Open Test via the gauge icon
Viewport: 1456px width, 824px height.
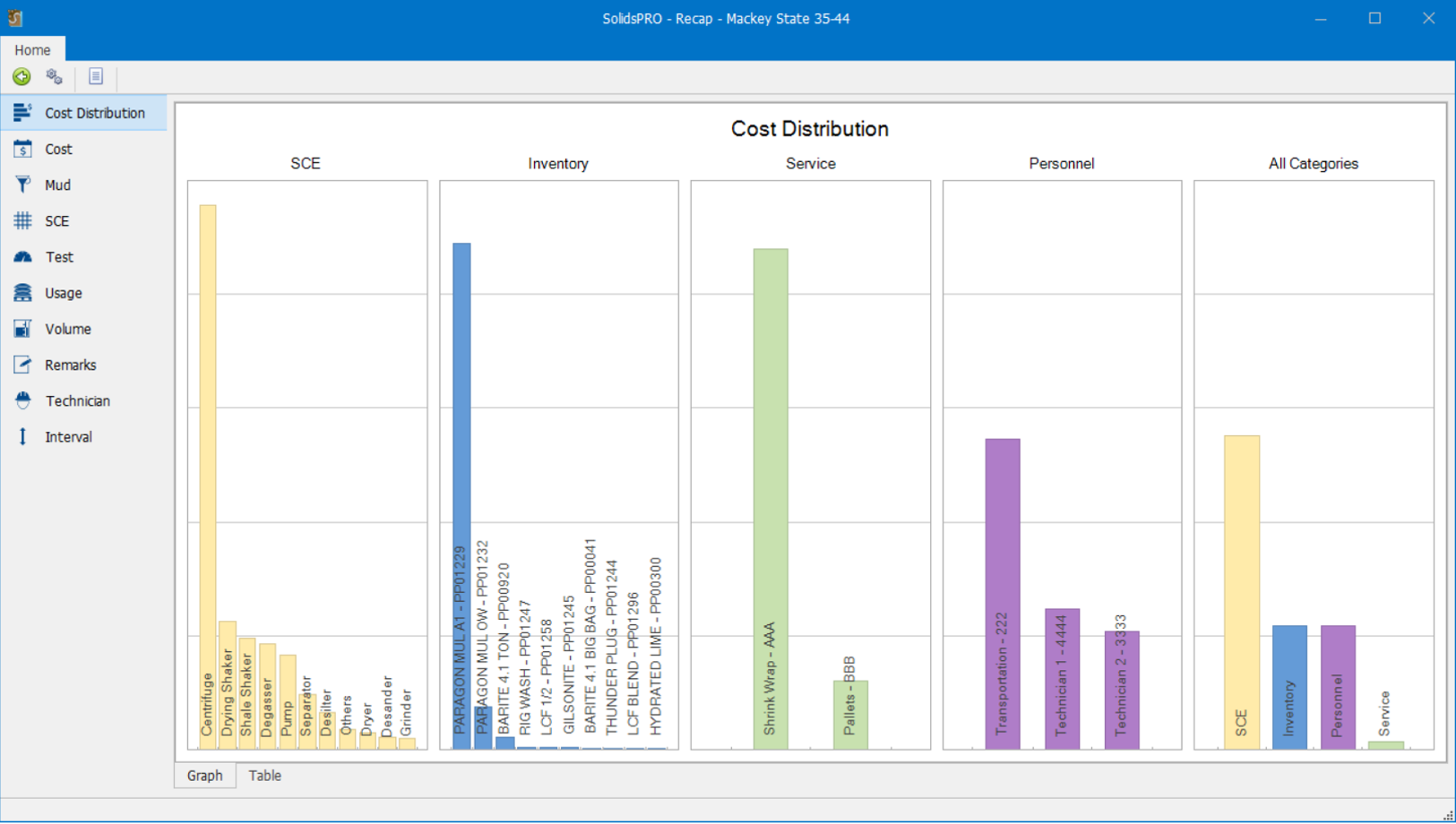tap(22, 257)
